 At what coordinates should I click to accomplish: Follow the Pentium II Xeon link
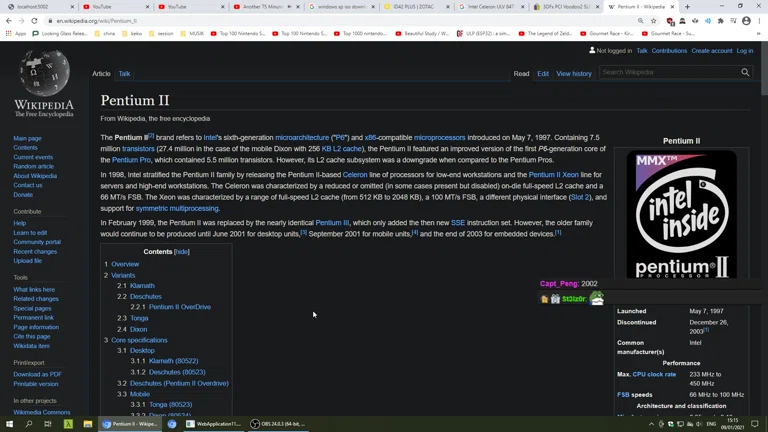(553, 175)
